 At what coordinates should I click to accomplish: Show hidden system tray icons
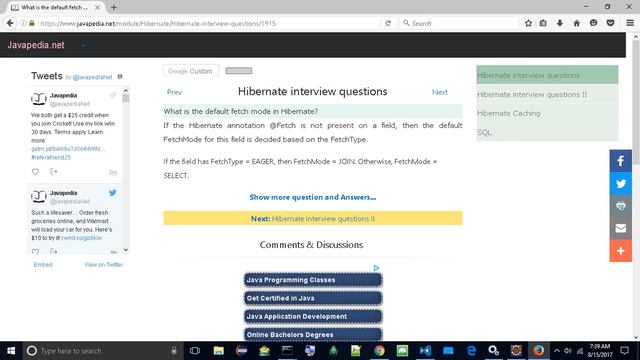(557, 351)
